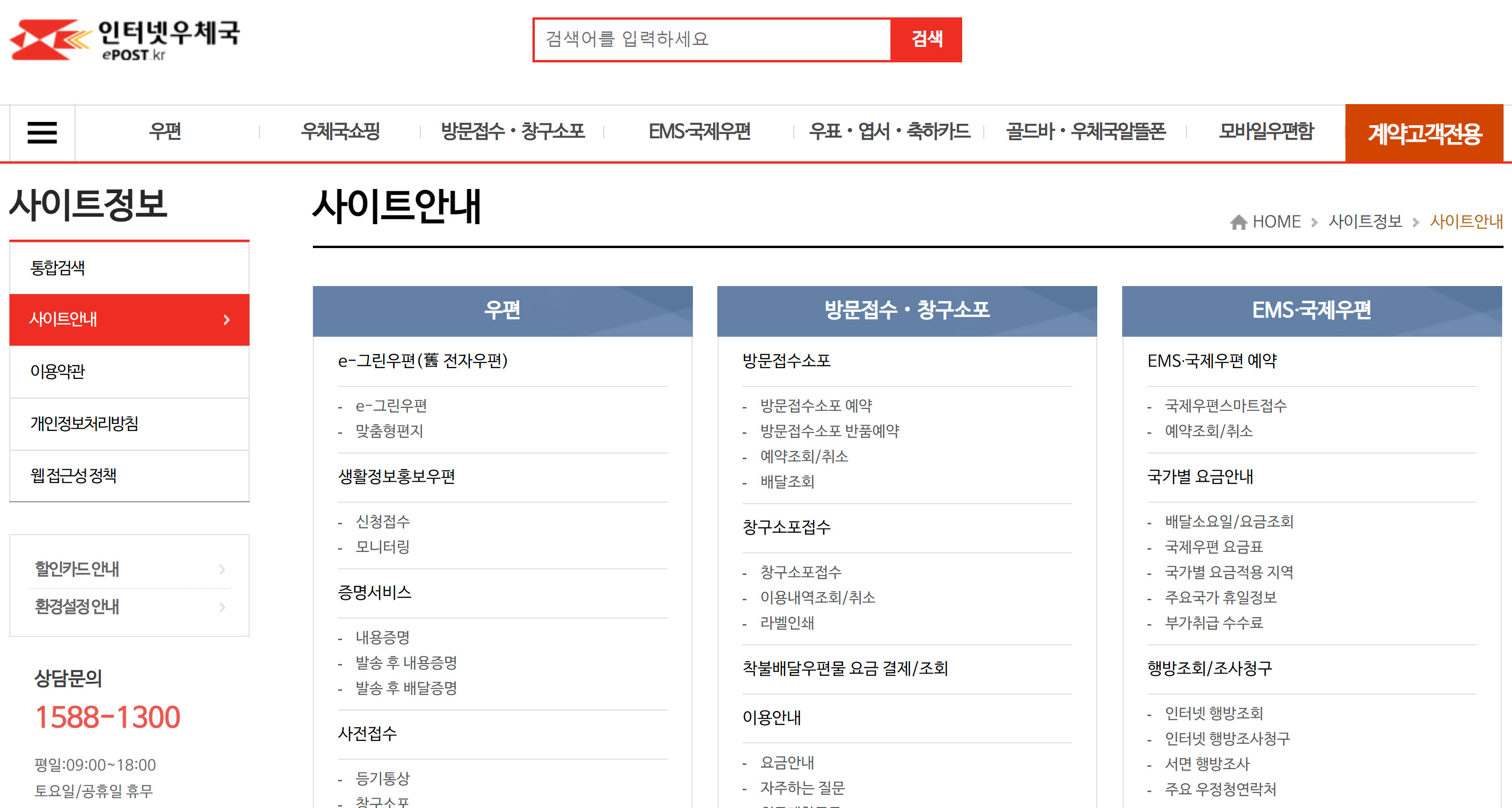Open 이용약관 sidebar item

pos(58,371)
